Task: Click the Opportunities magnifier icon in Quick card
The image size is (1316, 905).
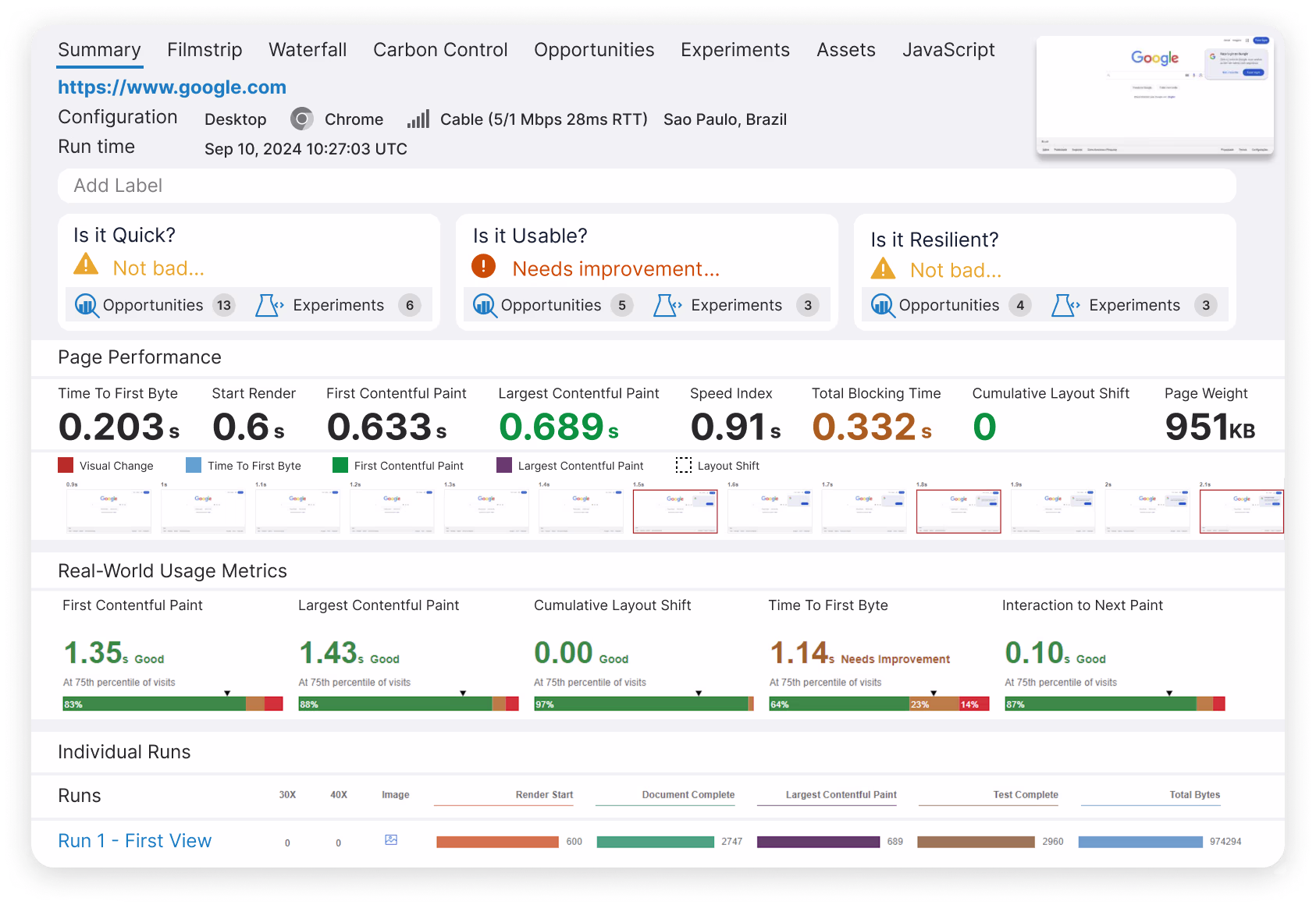Action: coord(86,305)
